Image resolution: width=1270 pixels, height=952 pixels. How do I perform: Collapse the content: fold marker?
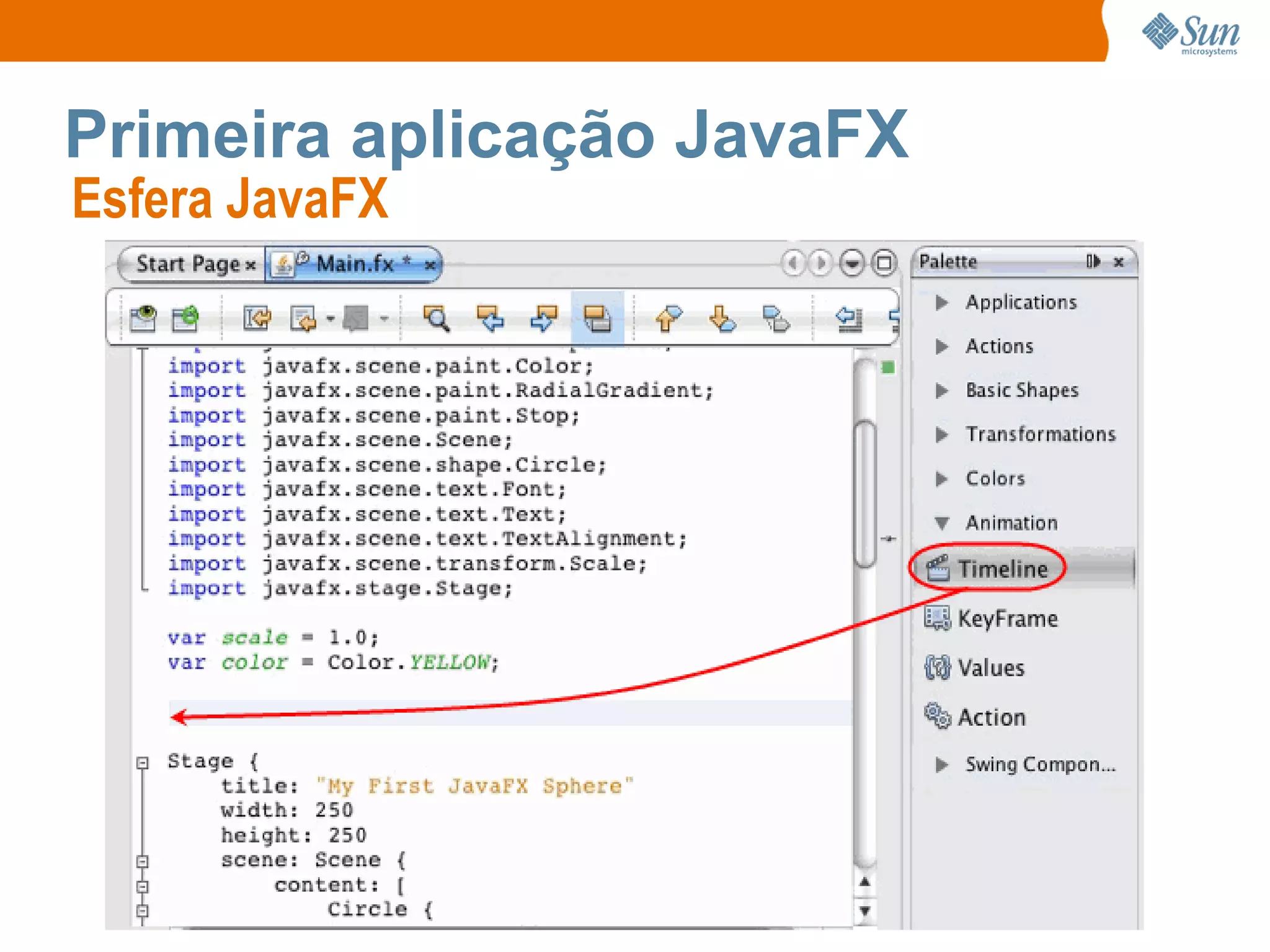pyautogui.click(x=143, y=886)
